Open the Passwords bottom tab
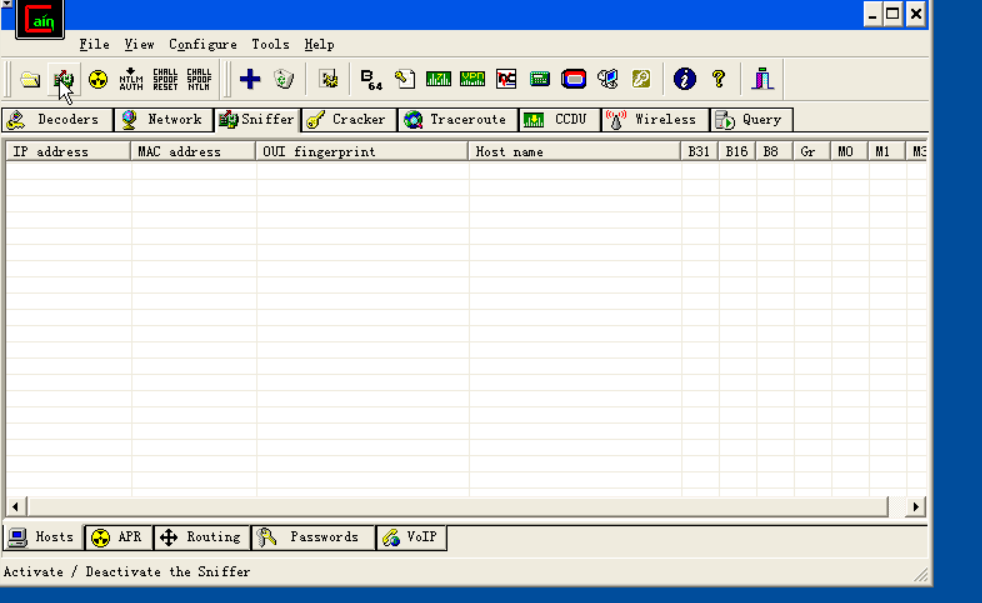982x603 pixels. (313, 537)
